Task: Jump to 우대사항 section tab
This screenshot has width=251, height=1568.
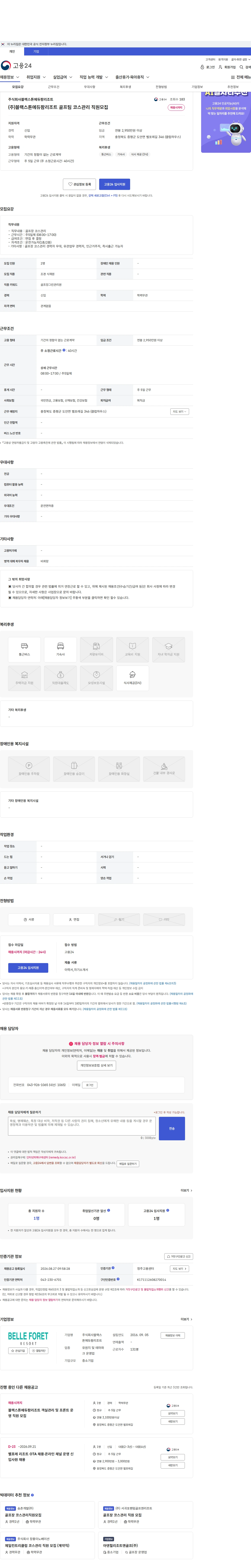Action: tap(89, 87)
